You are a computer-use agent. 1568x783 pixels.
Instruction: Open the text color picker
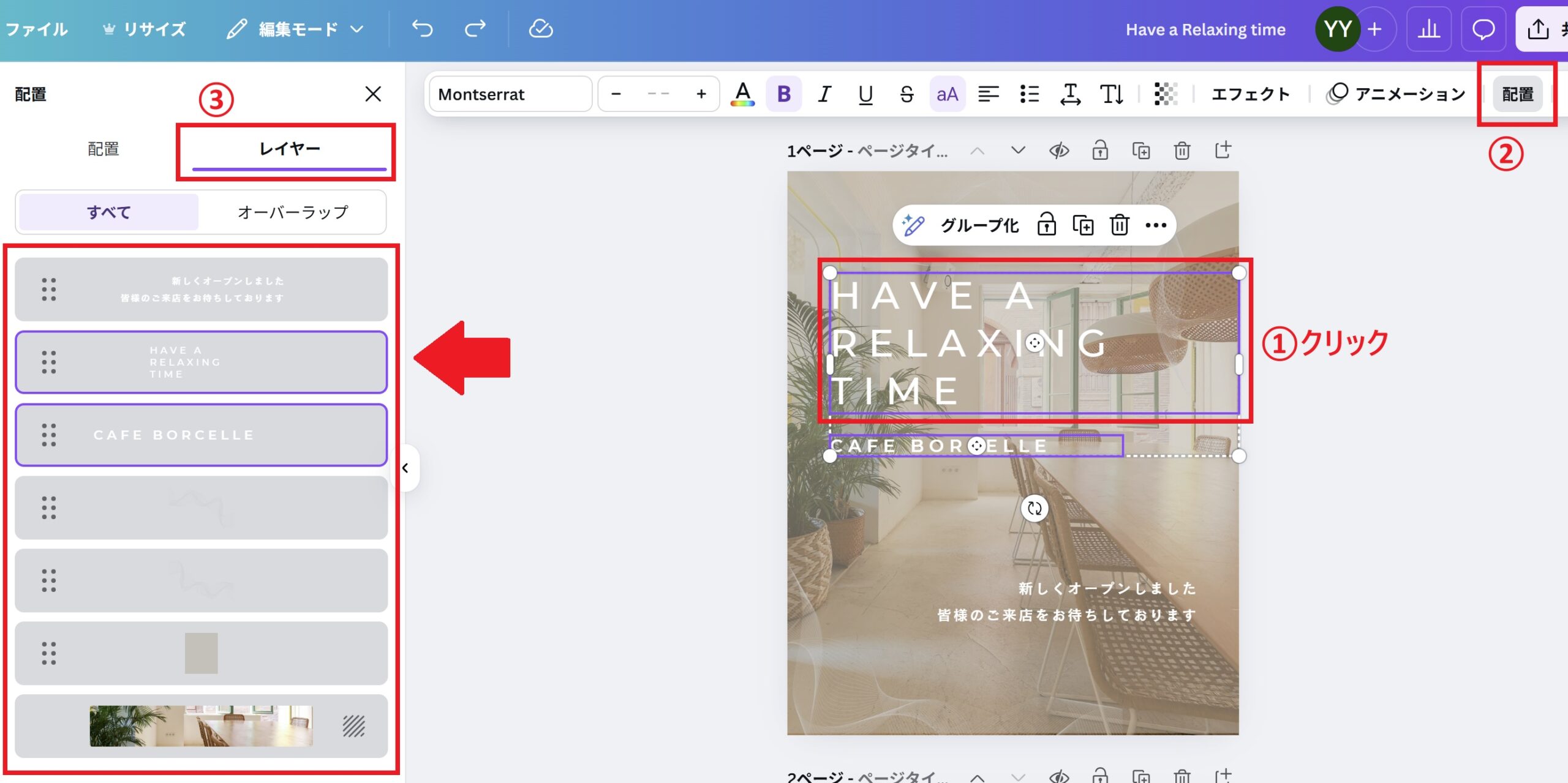pyautogui.click(x=742, y=94)
